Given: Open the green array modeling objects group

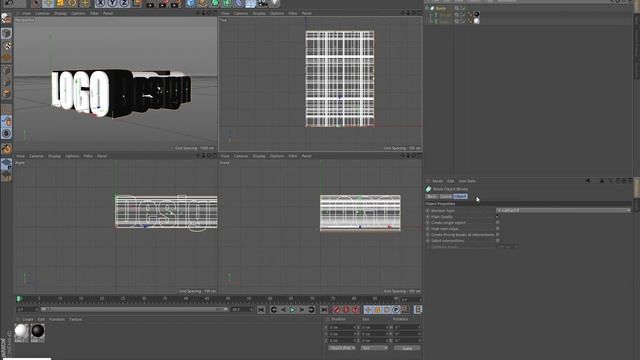Looking at the screenshot, I should (x=227, y=3).
